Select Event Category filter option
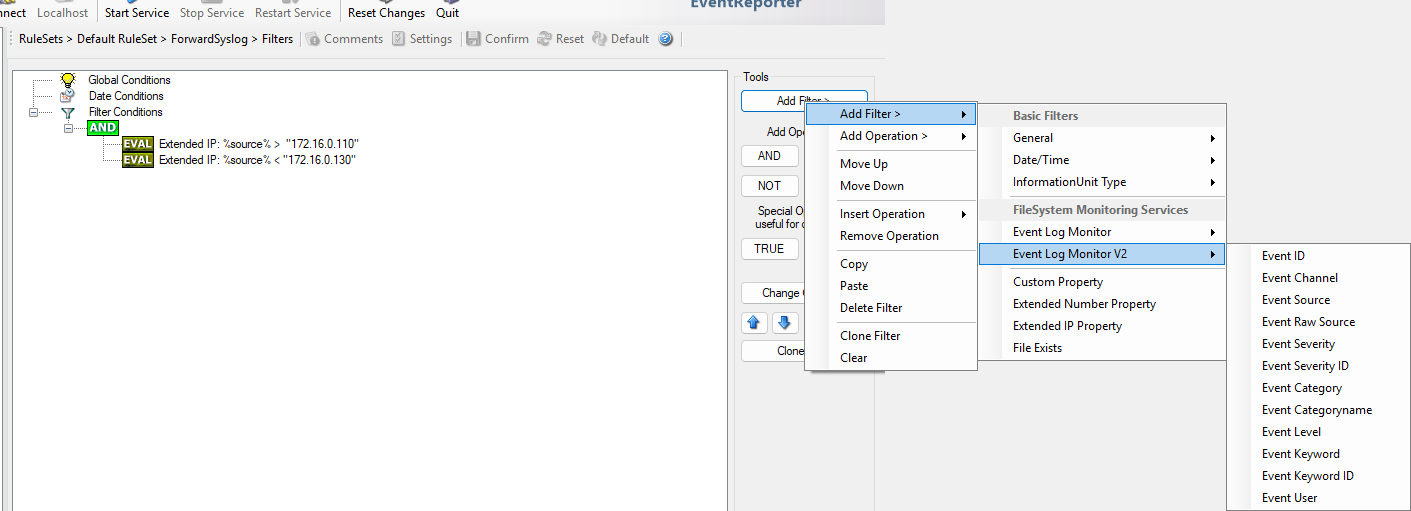The image size is (1411, 511). tap(1319, 388)
